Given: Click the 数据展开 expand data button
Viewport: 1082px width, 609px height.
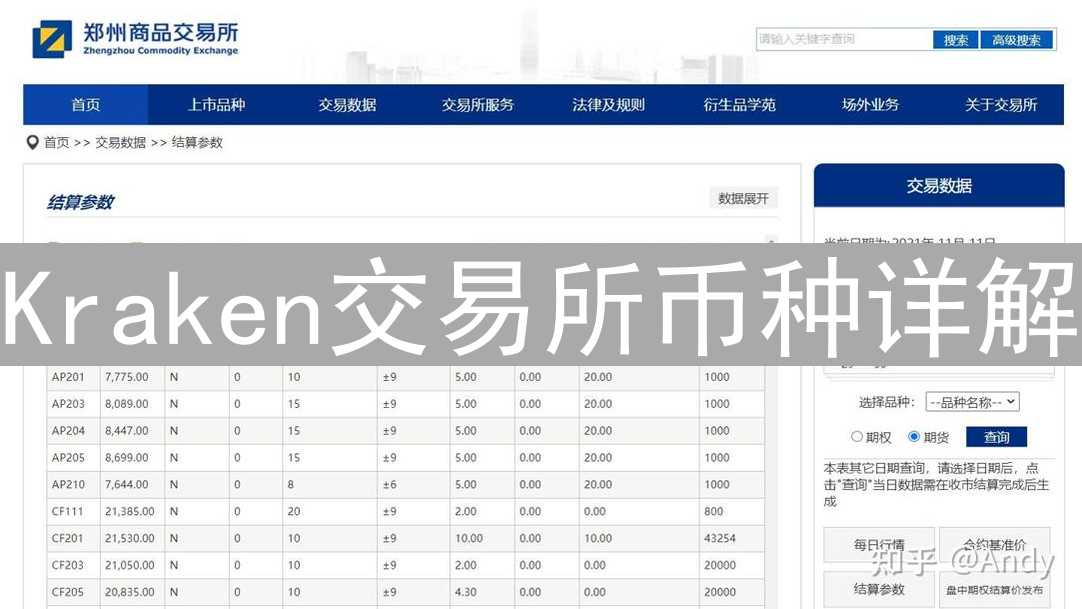Looking at the screenshot, I should pos(743,199).
